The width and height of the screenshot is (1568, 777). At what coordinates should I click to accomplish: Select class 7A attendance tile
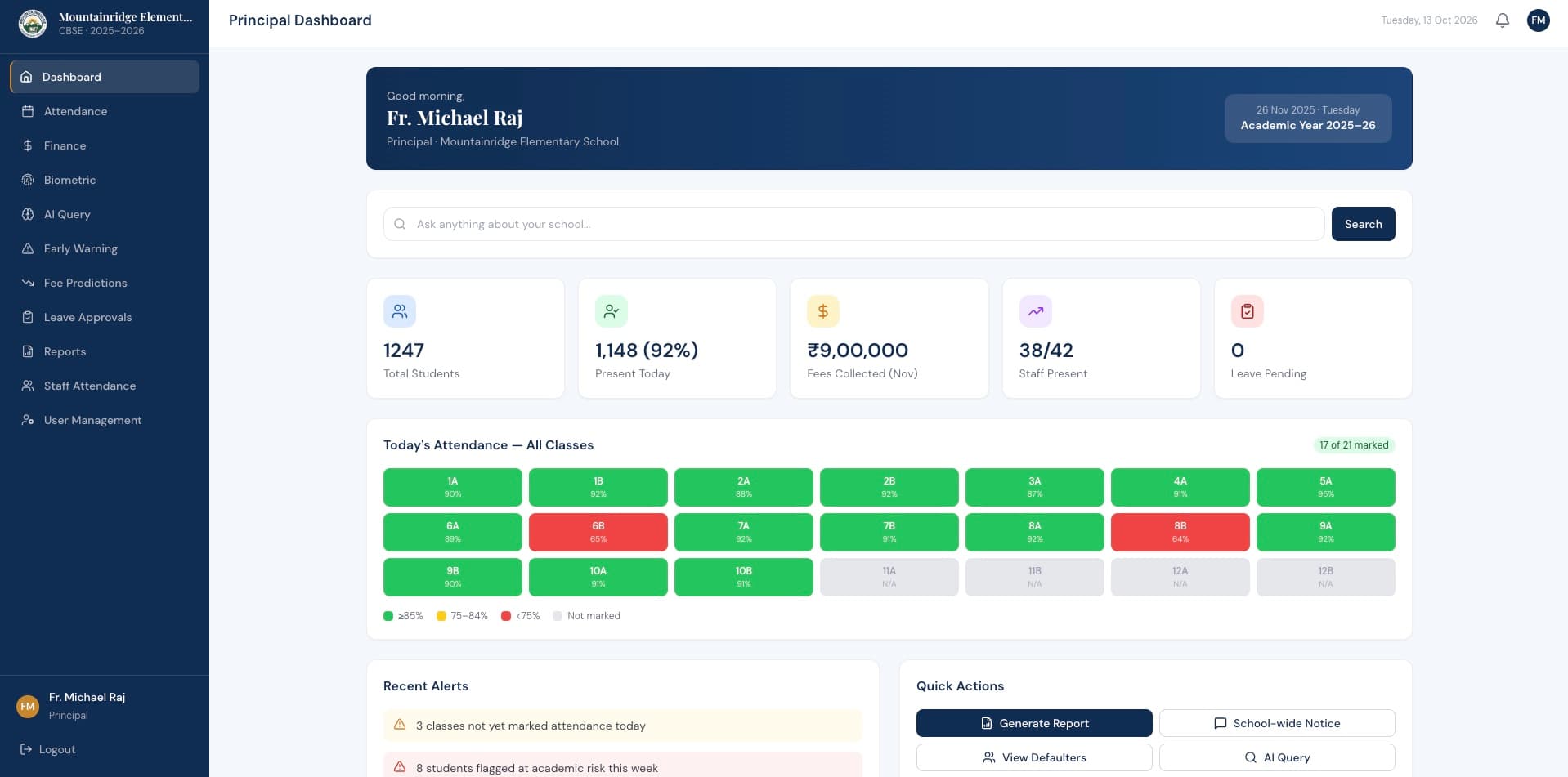[x=744, y=532]
